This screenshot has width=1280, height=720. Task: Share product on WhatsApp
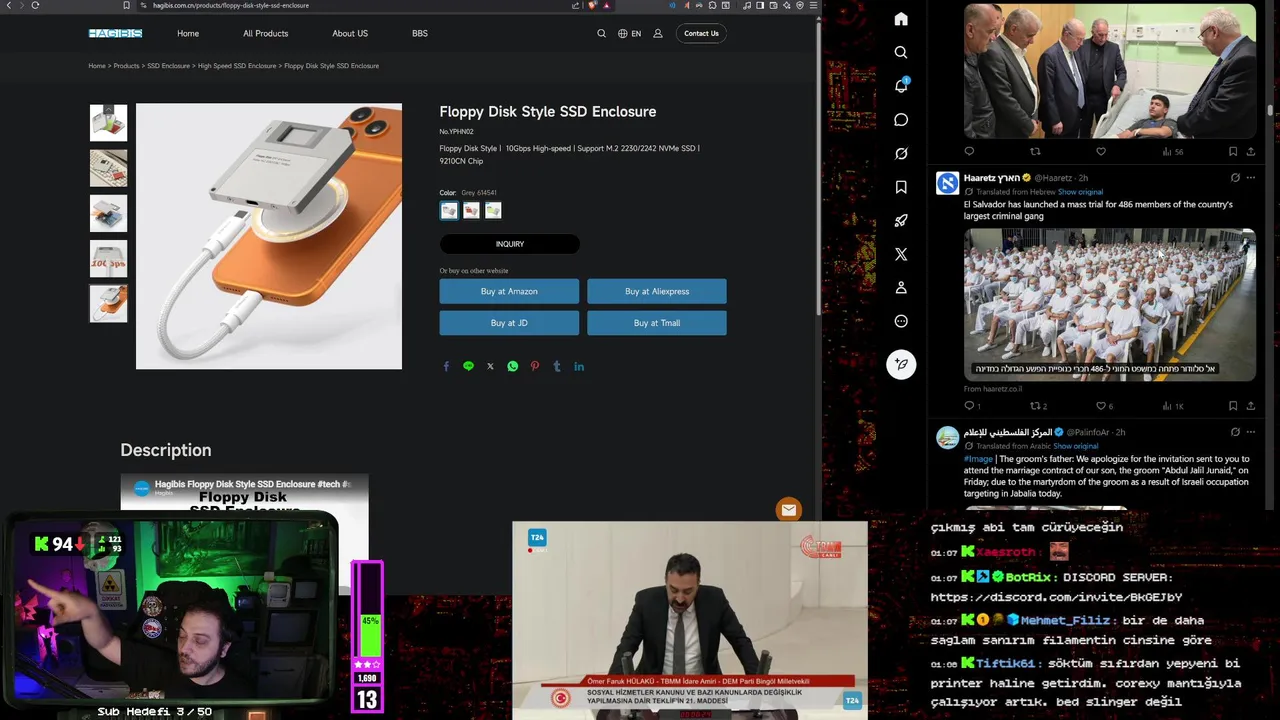(513, 366)
